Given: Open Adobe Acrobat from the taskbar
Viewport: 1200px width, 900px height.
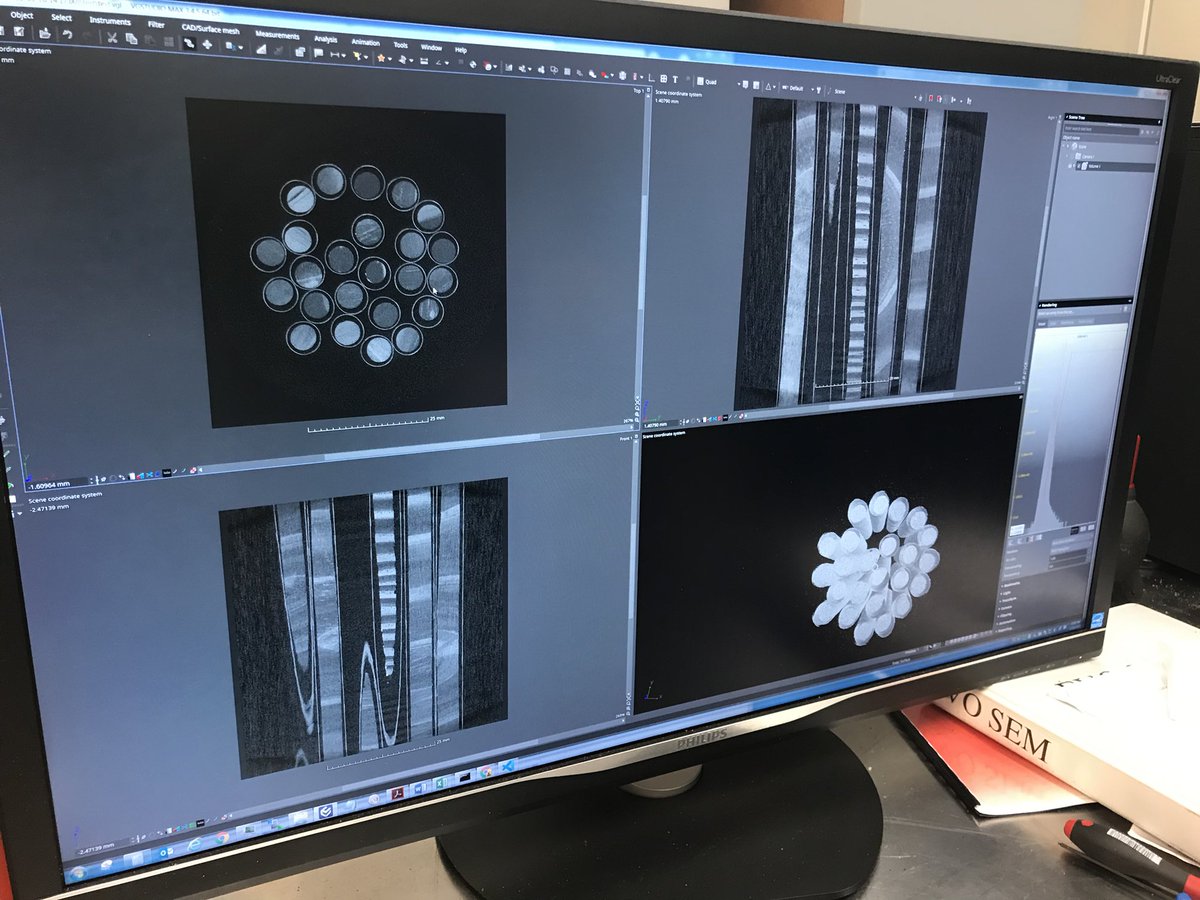Looking at the screenshot, I should click(x=397, y=793).
